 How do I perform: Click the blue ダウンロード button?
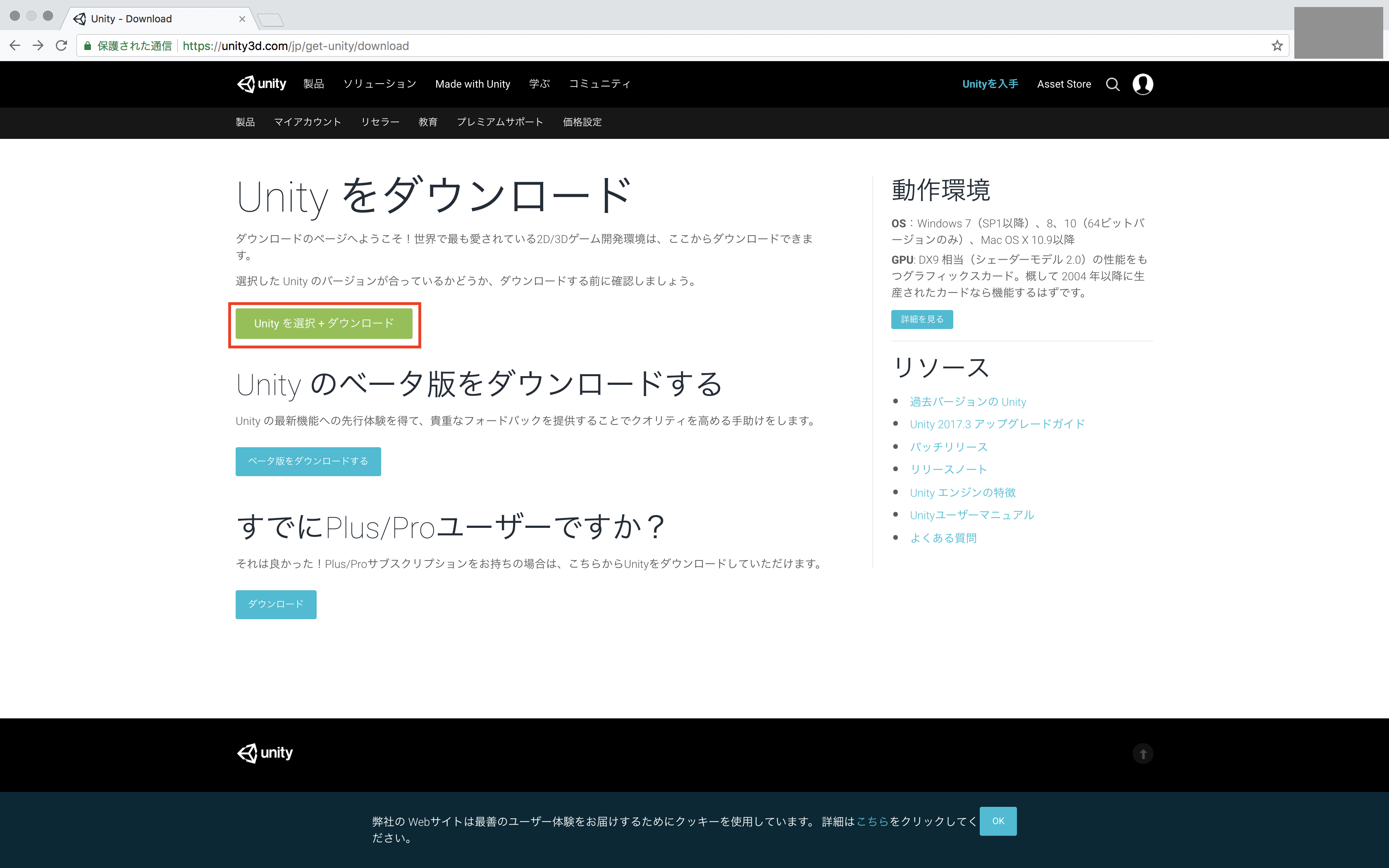pyautogui.click(x=275, y=604)
